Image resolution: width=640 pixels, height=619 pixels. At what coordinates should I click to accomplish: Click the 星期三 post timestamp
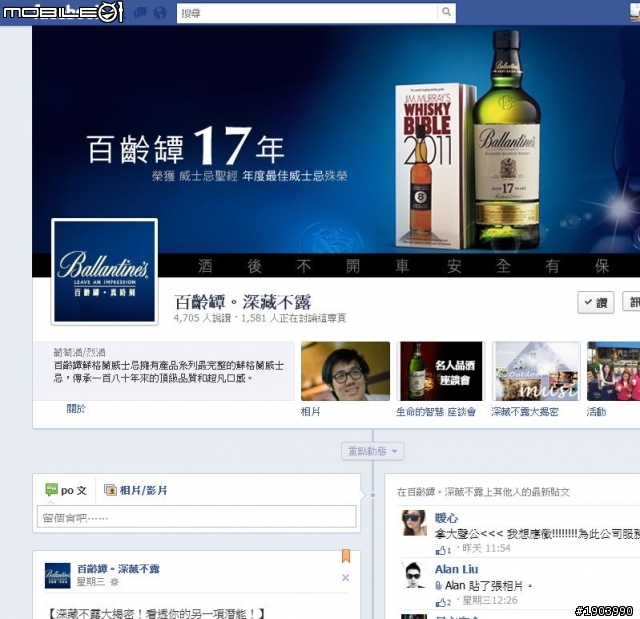tap(91, 581)
